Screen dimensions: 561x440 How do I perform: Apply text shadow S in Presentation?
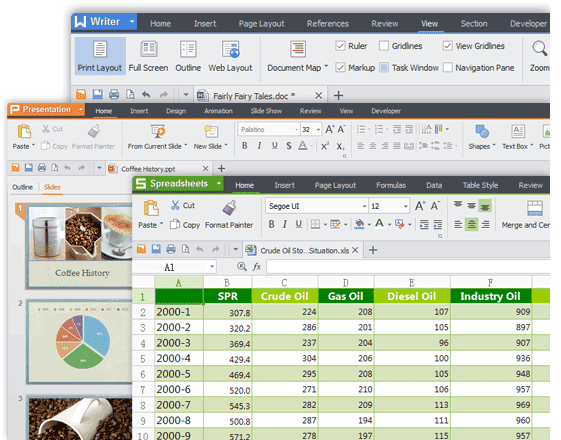tap(289, 146)
